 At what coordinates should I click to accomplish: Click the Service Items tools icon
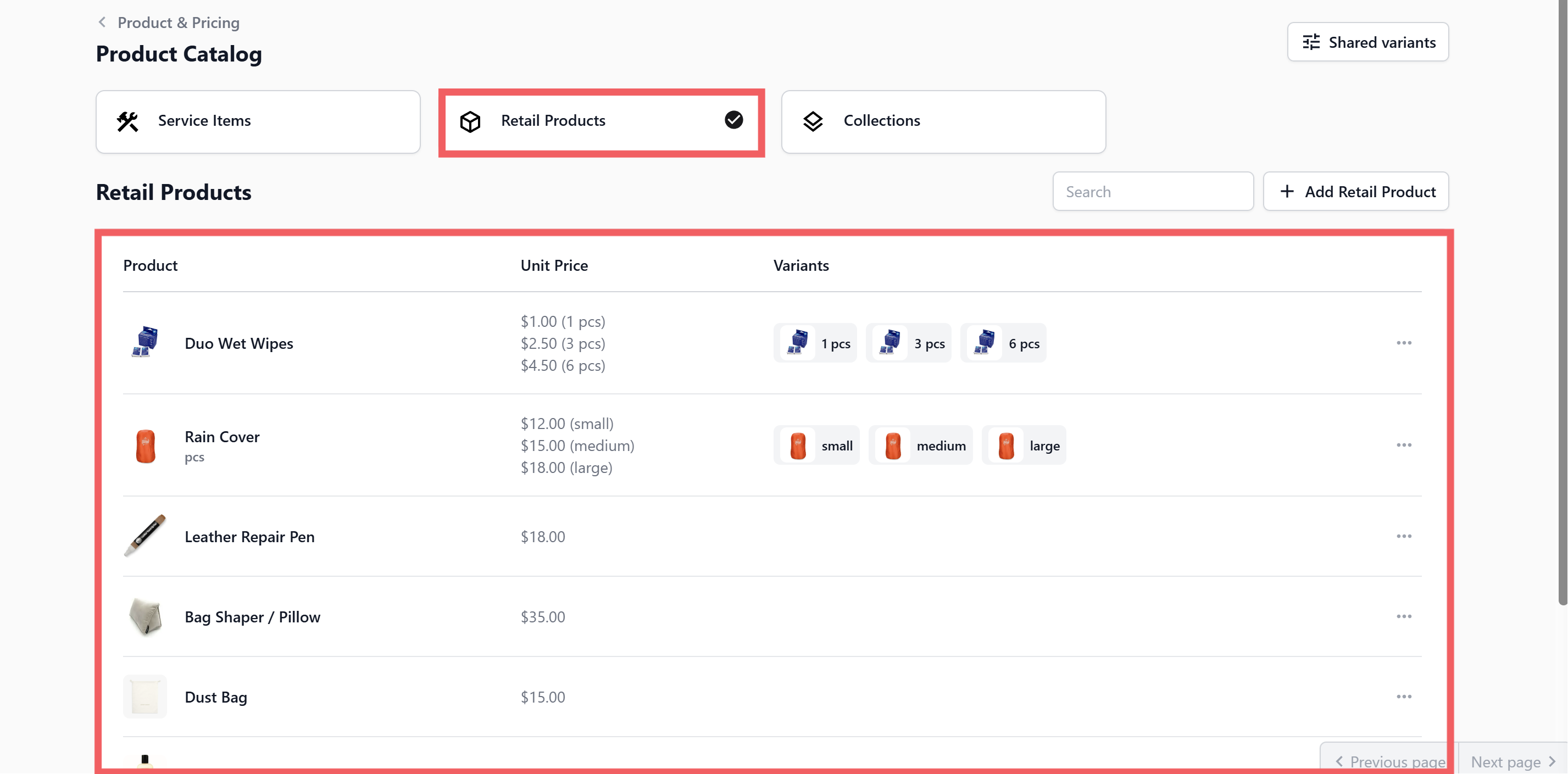(x=127, y=121)
